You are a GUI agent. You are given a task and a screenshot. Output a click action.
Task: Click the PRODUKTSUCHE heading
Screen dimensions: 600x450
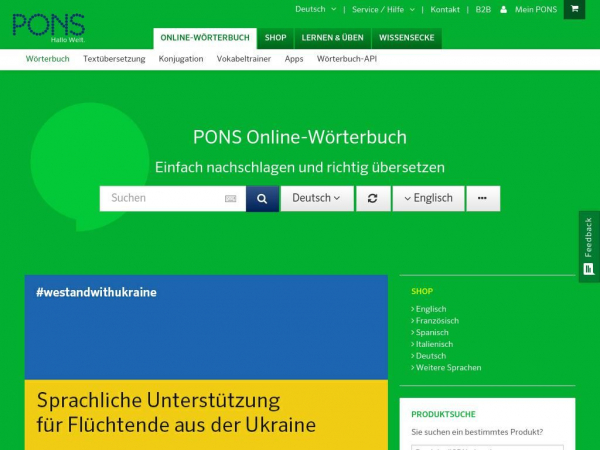[x=443, y=414]
